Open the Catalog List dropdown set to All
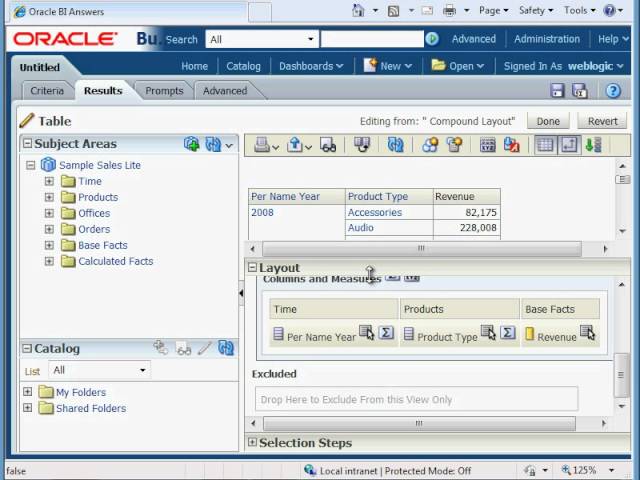Image resolution: width=640 pixels, height=480 pixels. (100, 370)
